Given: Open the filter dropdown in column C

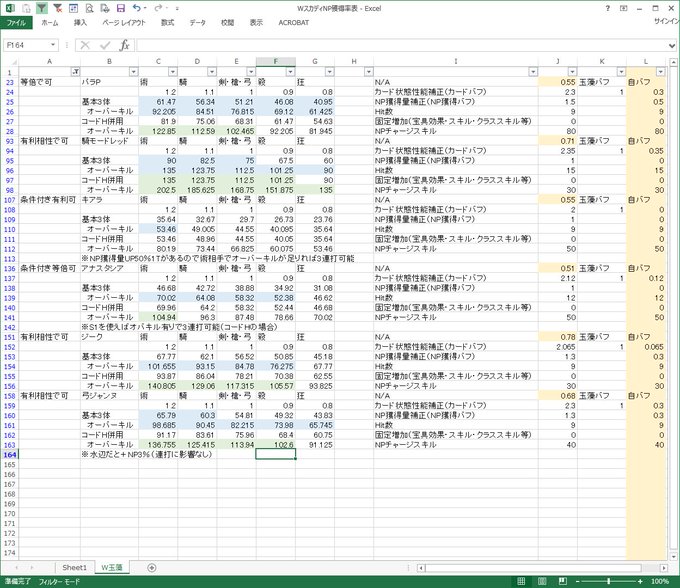Looking at the screenshot, I should (173, 72).
